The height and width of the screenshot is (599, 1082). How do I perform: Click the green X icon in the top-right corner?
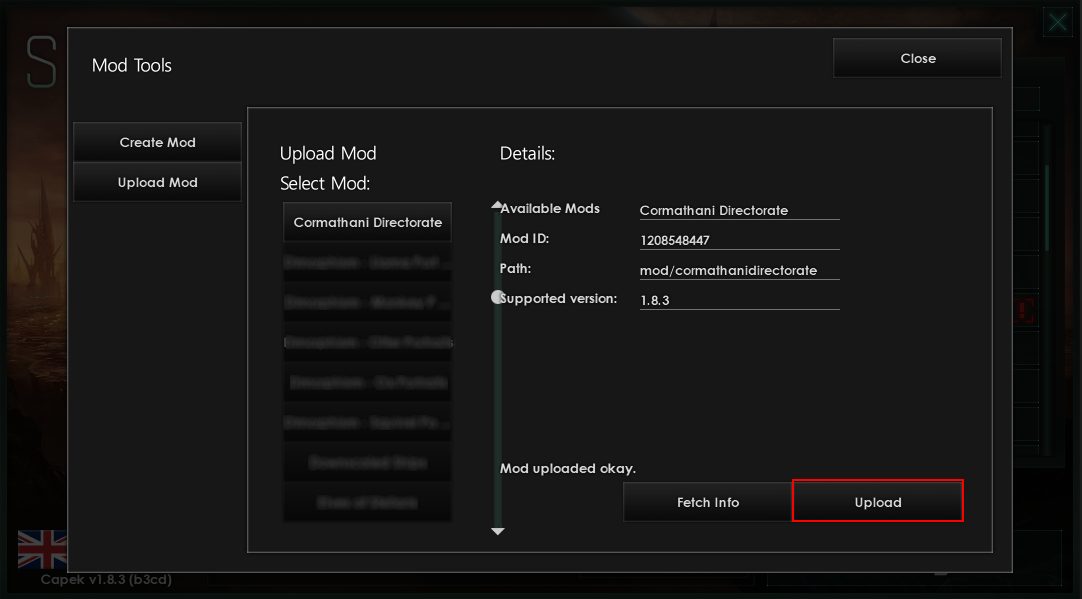(x=1057, y=22)
